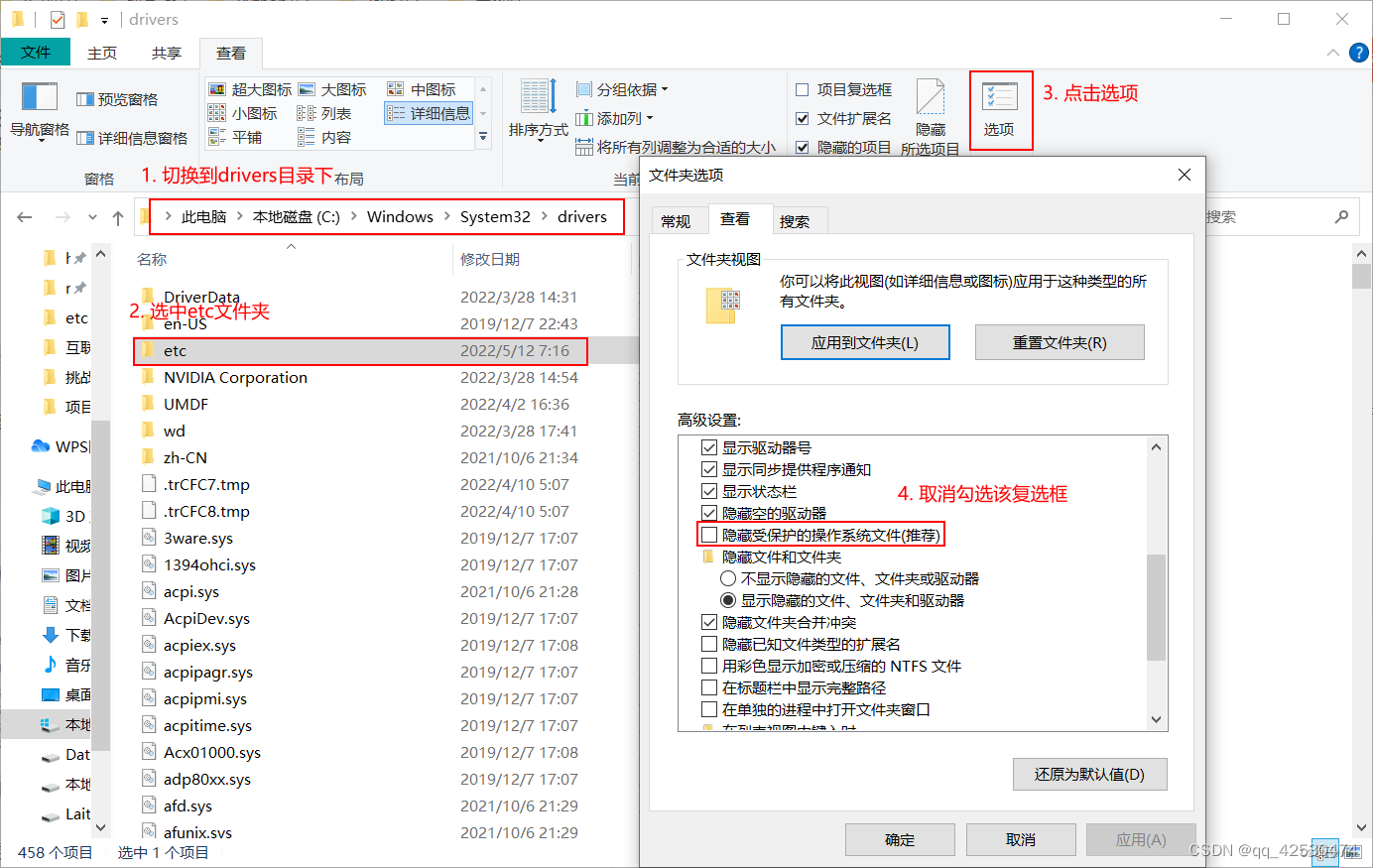Toggle hidden items (隐藏的项目) checkbox
This screenshot has width=1373, height=868.
coord(803,147)
